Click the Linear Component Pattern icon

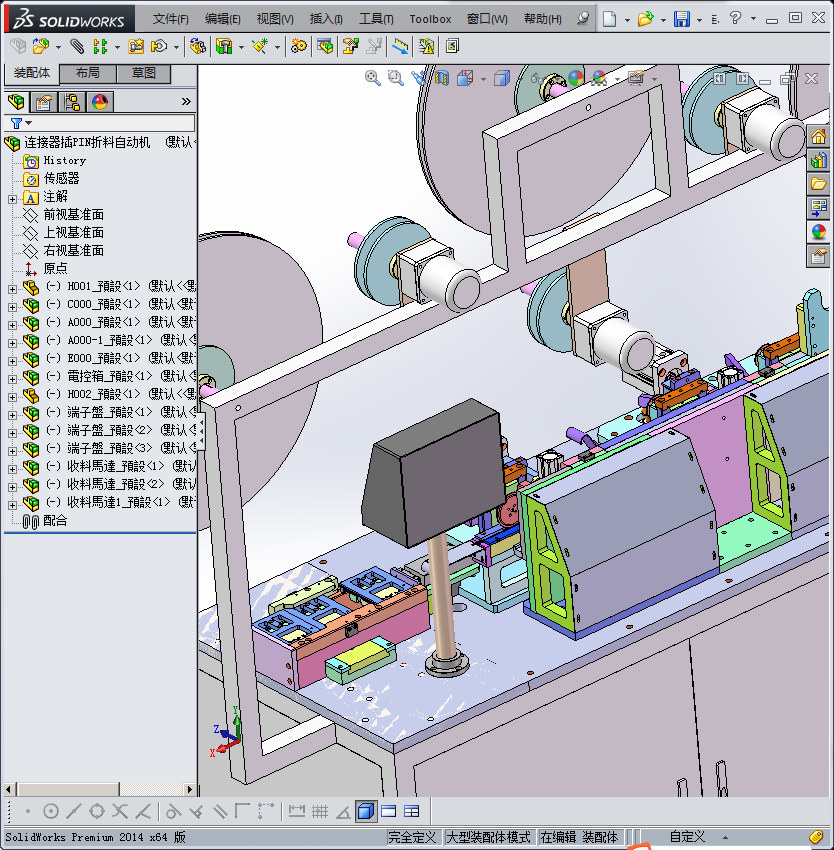click(x=100, y=47)
